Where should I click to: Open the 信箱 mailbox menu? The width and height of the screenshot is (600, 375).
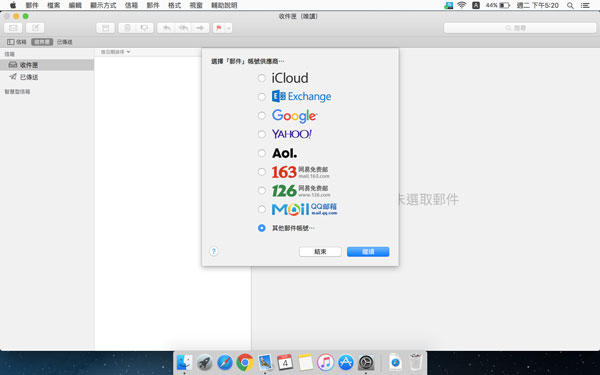point(131,5)
